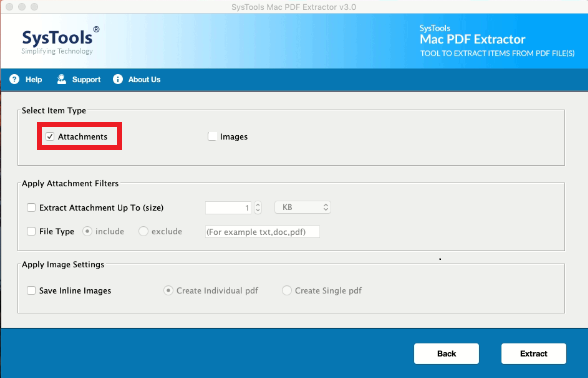Click the Support person icon
588x378 pixels.
click(x=62, y=79)
